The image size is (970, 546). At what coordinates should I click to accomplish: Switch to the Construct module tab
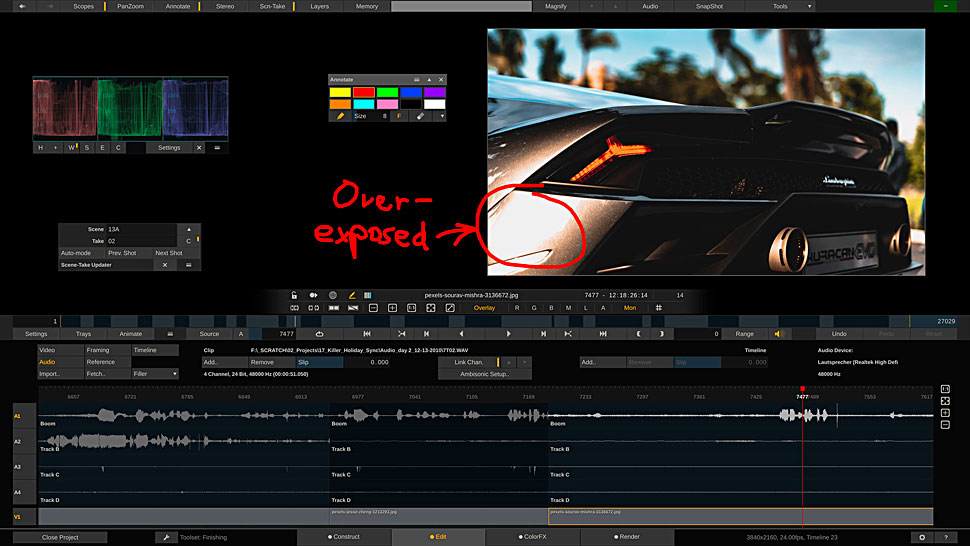coord(344,537)
